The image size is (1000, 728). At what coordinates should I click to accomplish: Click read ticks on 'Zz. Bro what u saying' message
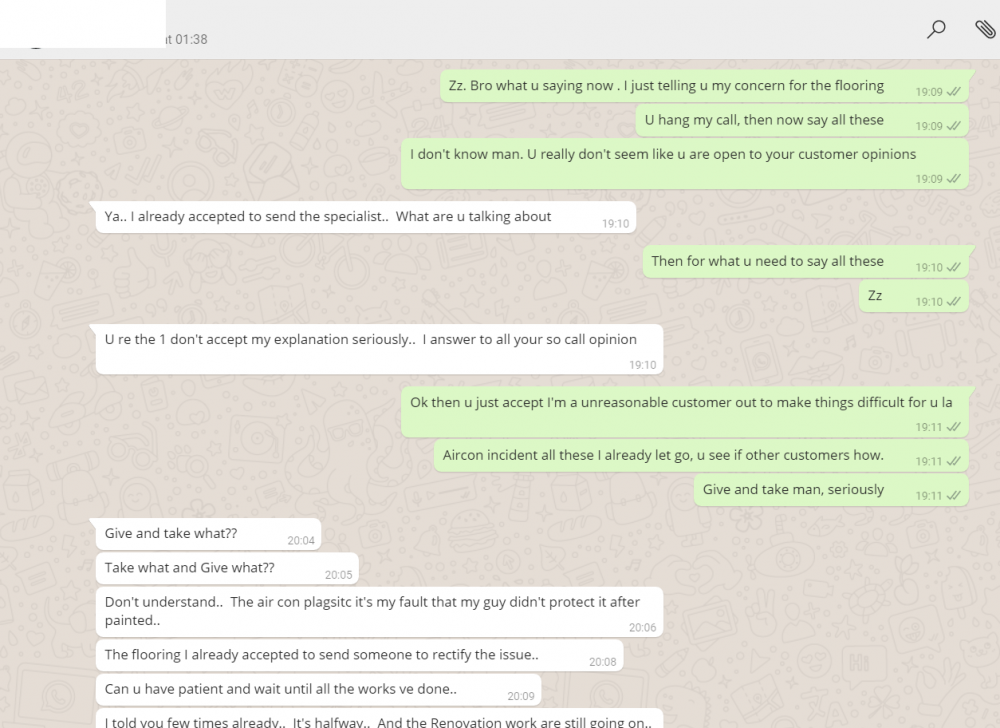953,92
